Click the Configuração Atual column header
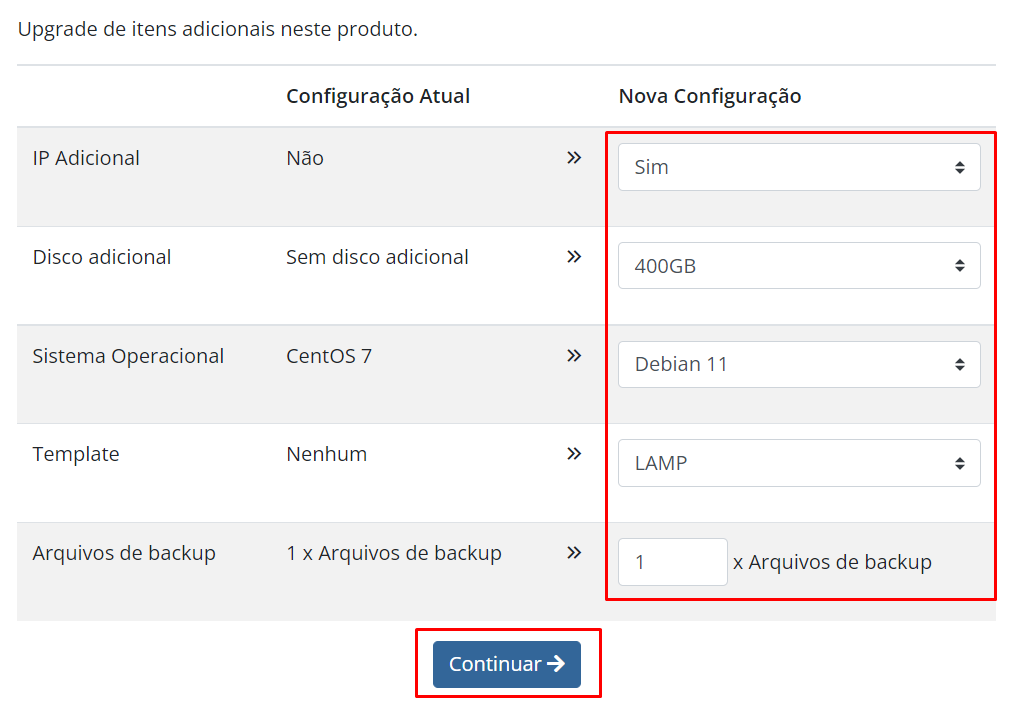This screenshot has width=1012, height=720. coord(378,96)
